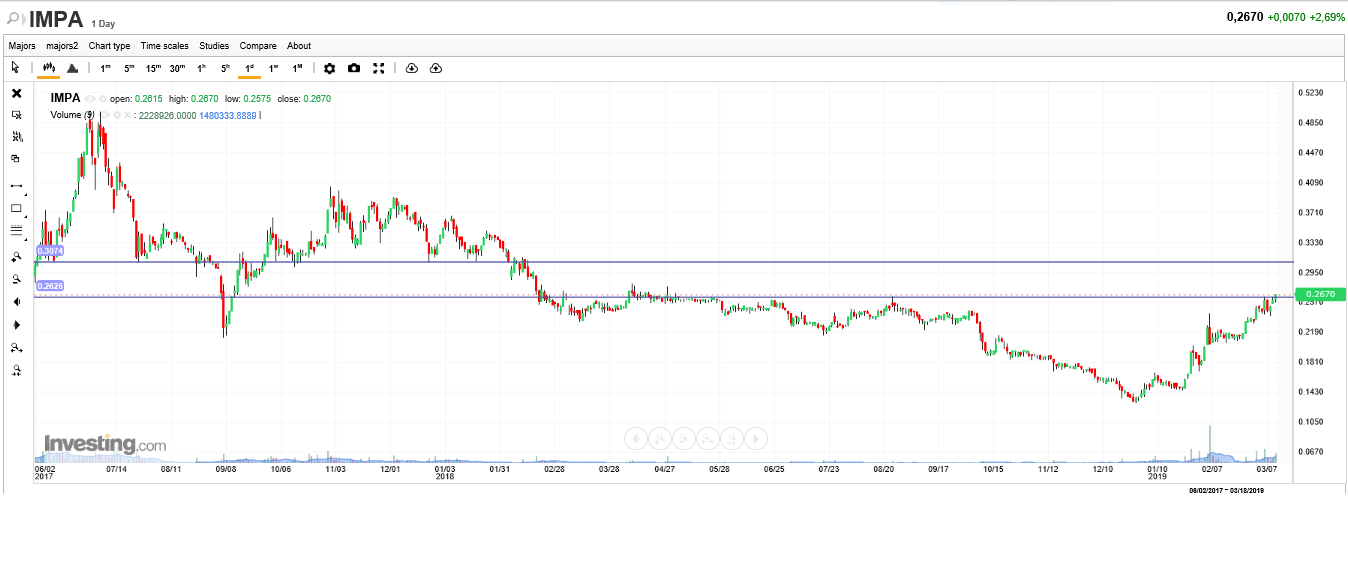Open the Chart type dropdown menu
The width and height of the screenshot is (1348, 578).
pyautogui.click(x=109, y=46)
